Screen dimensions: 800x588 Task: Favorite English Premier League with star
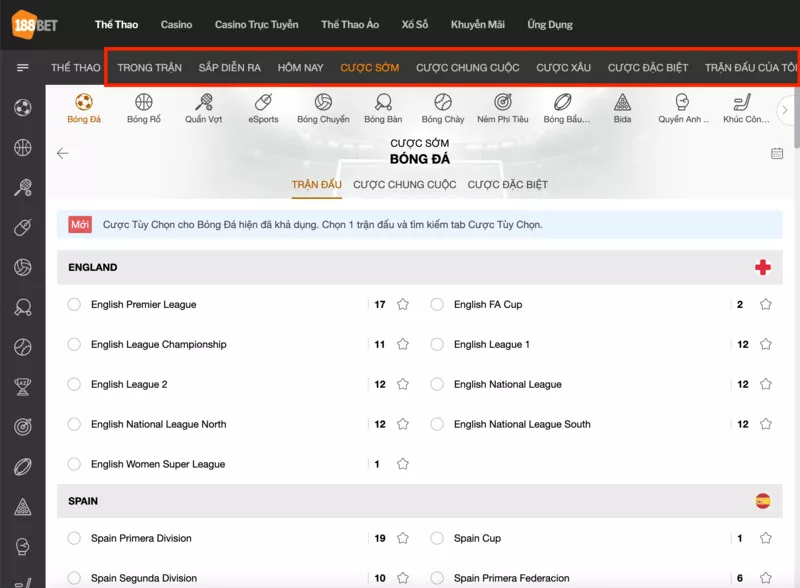coord(403,304)
